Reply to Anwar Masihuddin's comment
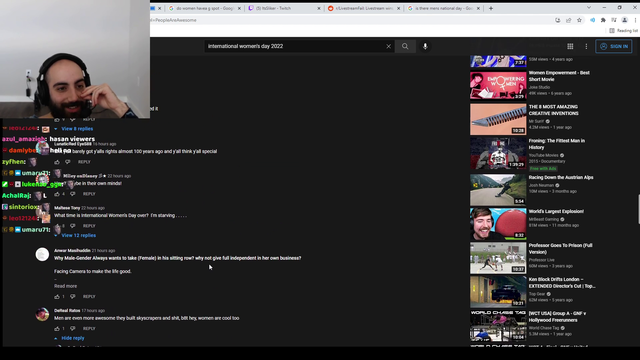Image resolution: width=640 pixels, height=360 pixels. point(89,297)
